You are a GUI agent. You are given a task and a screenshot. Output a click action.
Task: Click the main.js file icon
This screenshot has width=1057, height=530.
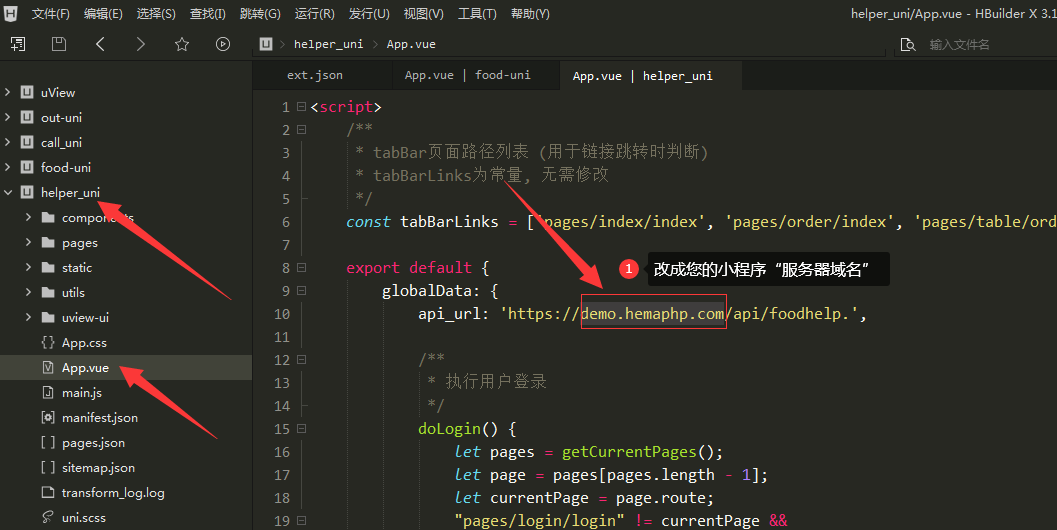(48, 392)
